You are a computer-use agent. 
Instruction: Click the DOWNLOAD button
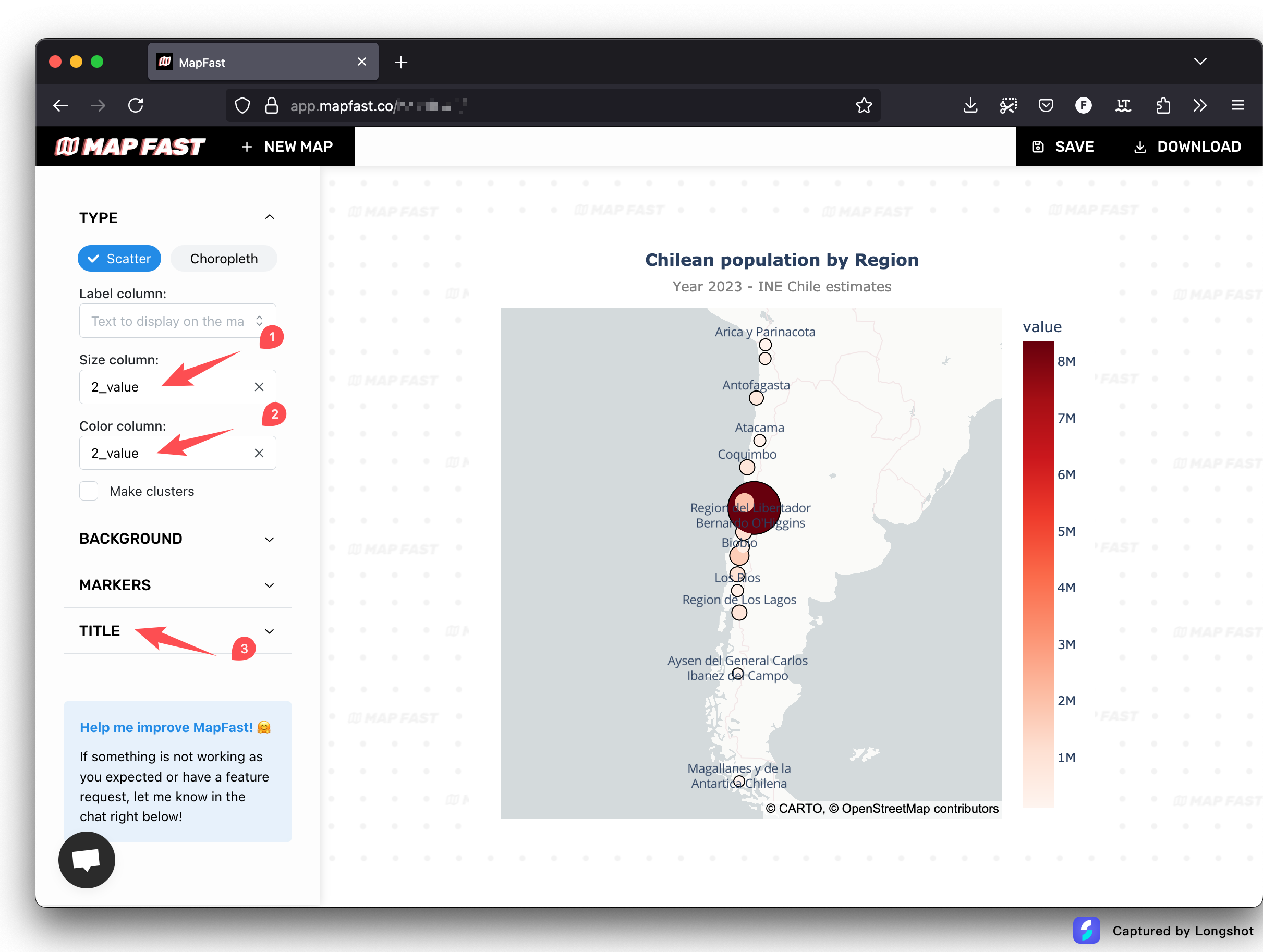(1187, 147)
